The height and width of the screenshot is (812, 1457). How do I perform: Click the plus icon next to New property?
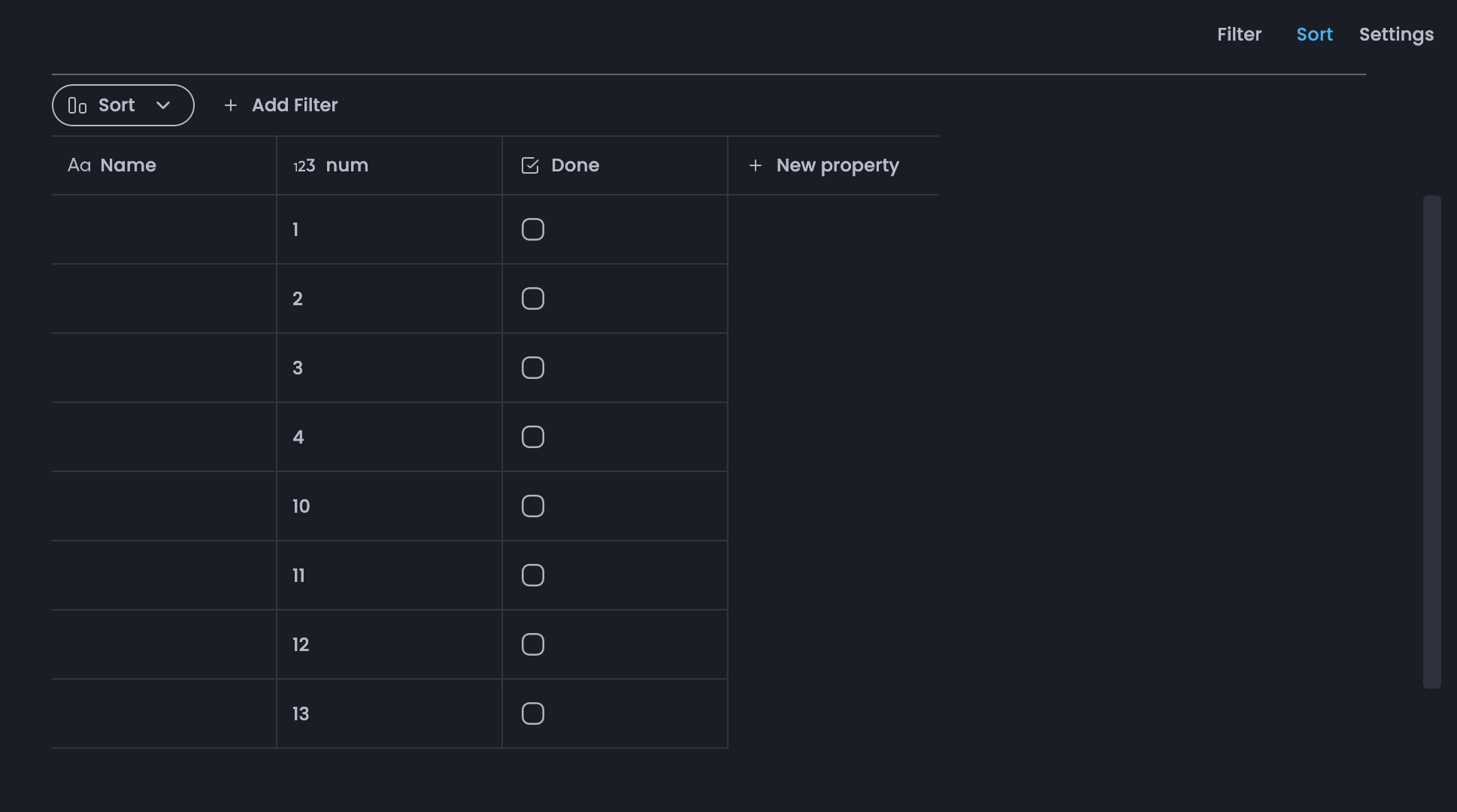click(755, 165)
